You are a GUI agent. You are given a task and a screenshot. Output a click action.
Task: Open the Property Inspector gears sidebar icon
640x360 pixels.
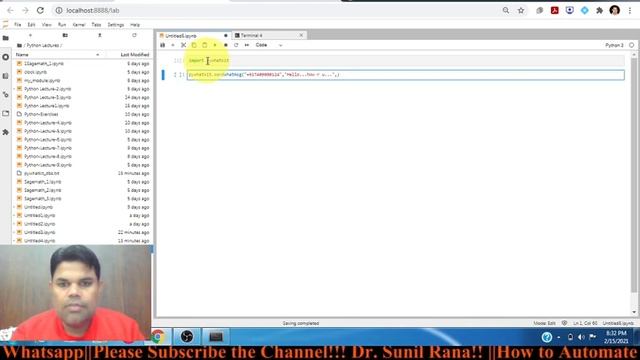(x=5, y=95)
